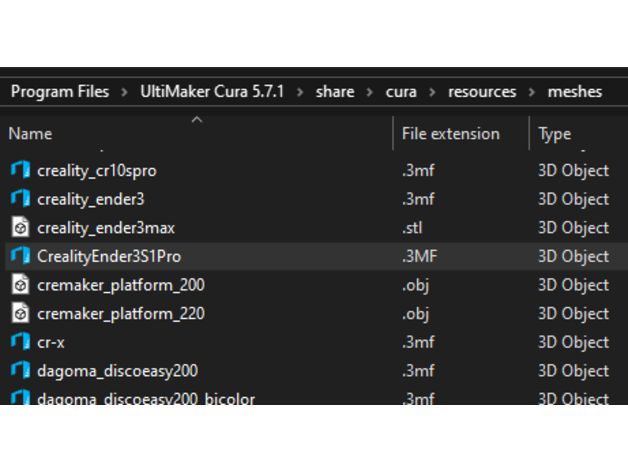Click the dagoma_discoeasy200 file icon

(20, 371)
